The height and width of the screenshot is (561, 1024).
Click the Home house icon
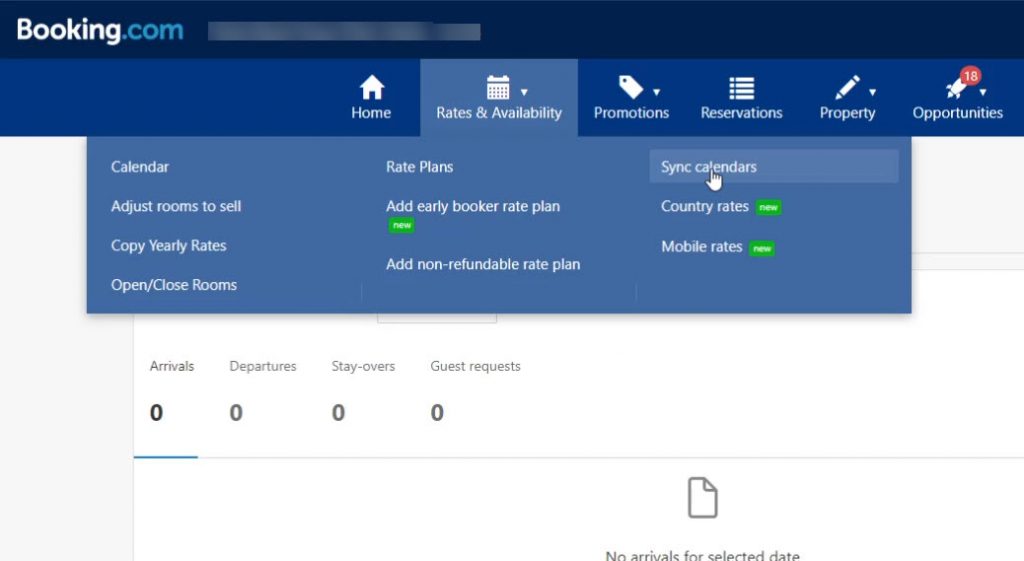pyautogui.click(x=371, y=88)
